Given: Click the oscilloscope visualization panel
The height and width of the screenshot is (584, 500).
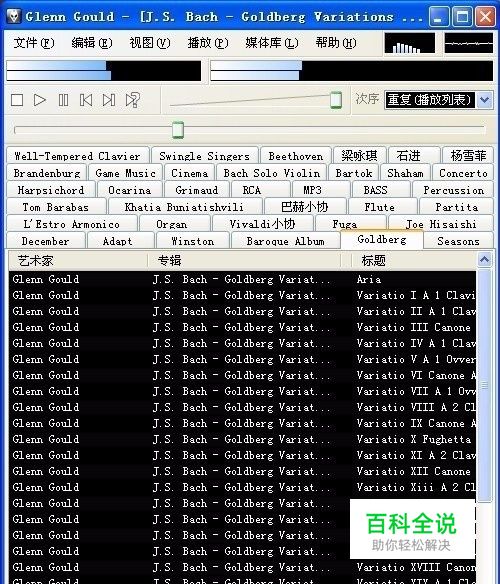Looking at the screenshot, I should (468, 43).
